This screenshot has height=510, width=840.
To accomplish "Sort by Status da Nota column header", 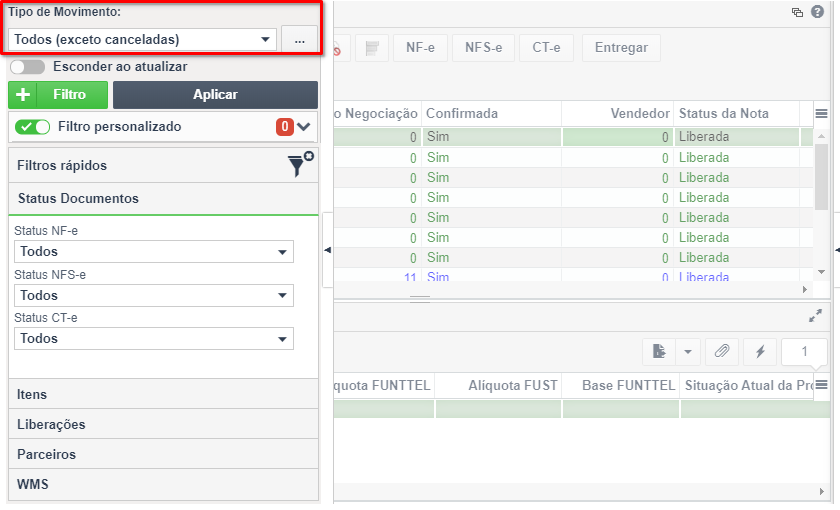I will click(737, 114).
